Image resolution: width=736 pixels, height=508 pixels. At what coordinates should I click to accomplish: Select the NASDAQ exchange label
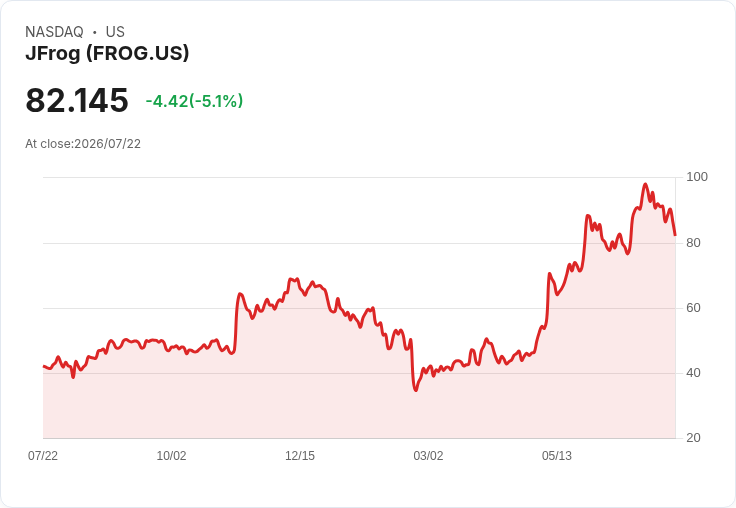[x=54, y=32]
